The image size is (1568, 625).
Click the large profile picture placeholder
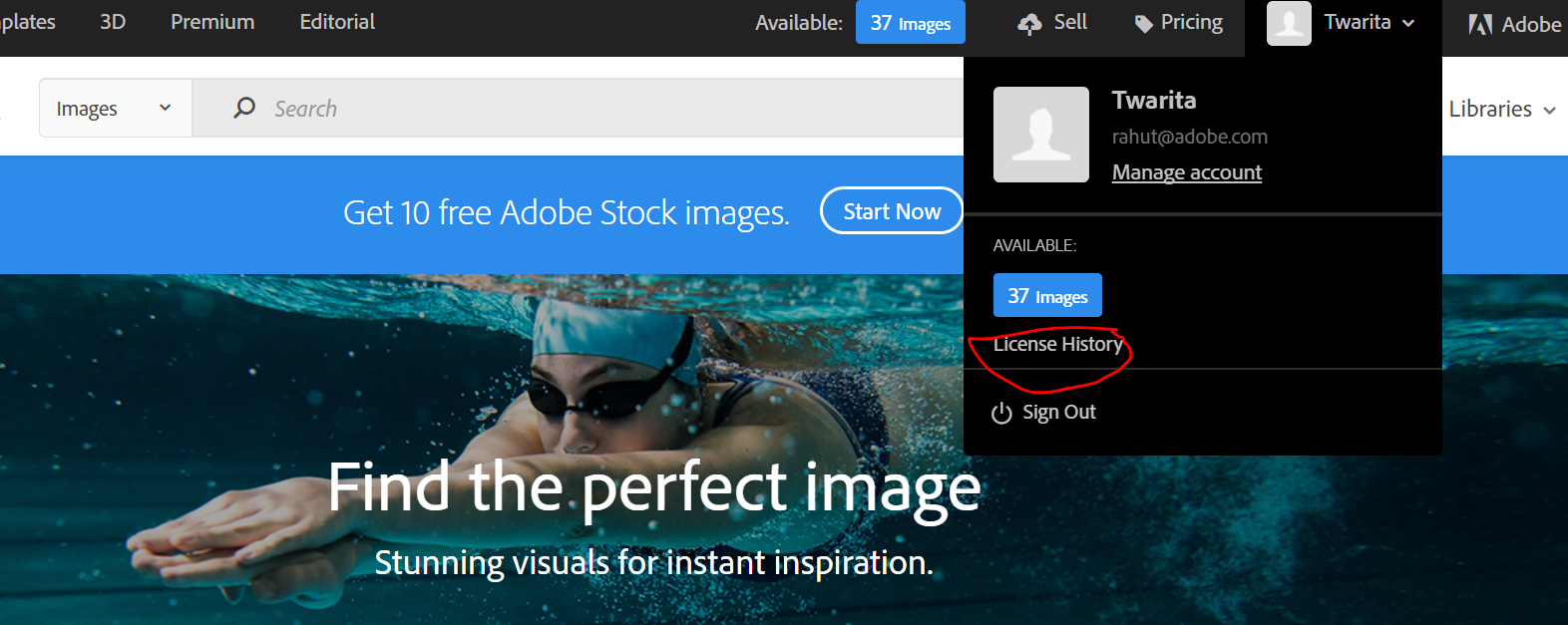(x=1041, y=135)
